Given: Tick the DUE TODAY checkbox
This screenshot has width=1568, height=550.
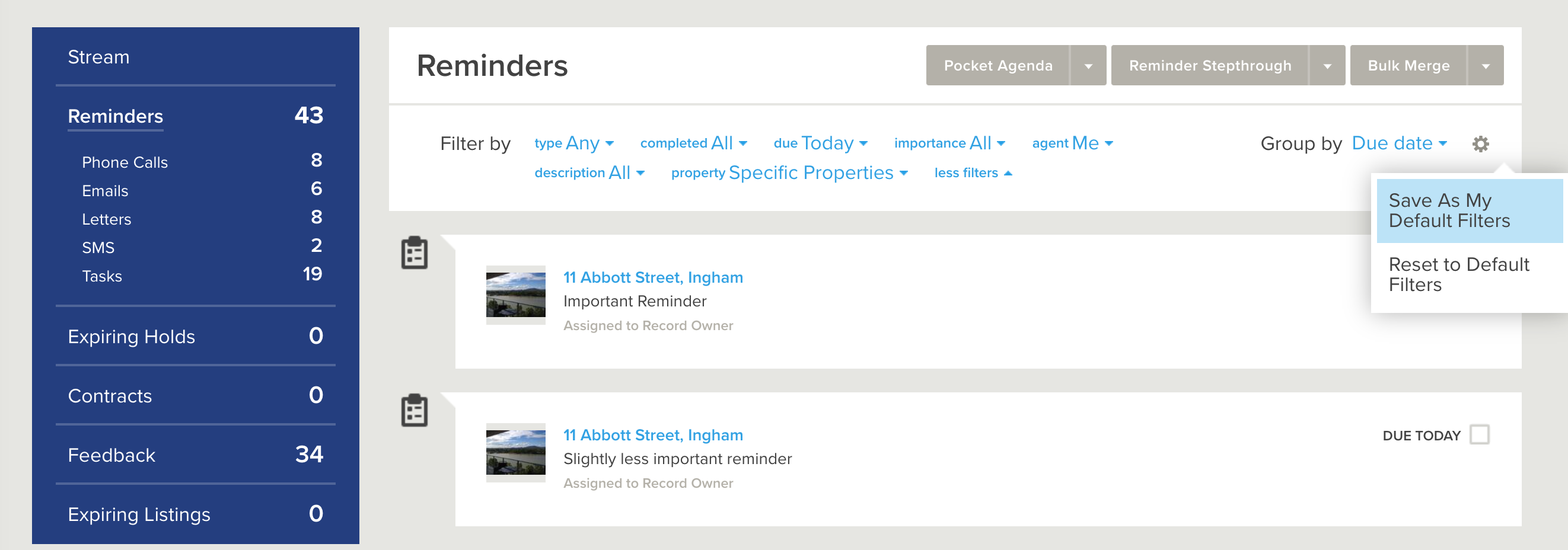Looking at the screenshot, I should pos(1479,435).
